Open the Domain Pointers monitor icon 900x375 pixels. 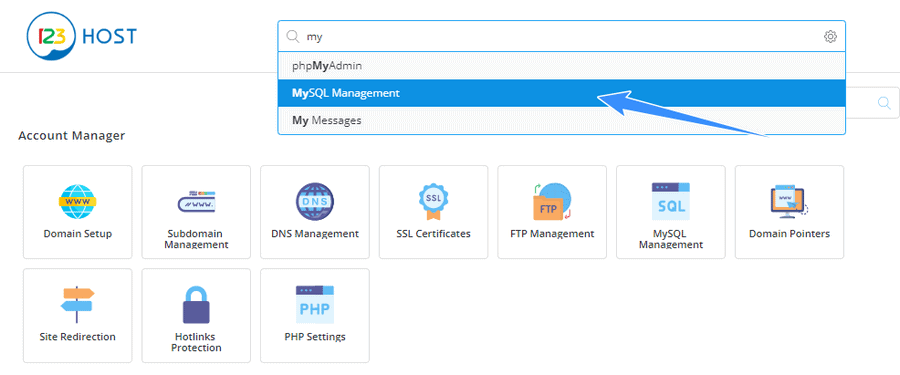click(789, 202)
